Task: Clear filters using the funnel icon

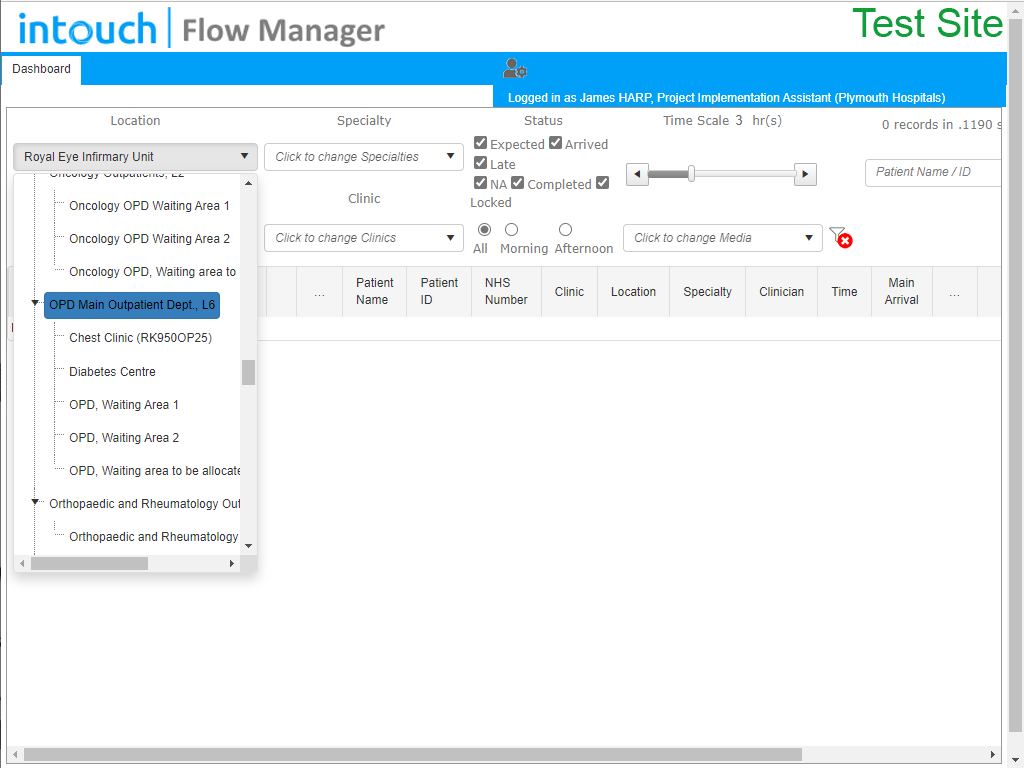Action: pos(840,237)
